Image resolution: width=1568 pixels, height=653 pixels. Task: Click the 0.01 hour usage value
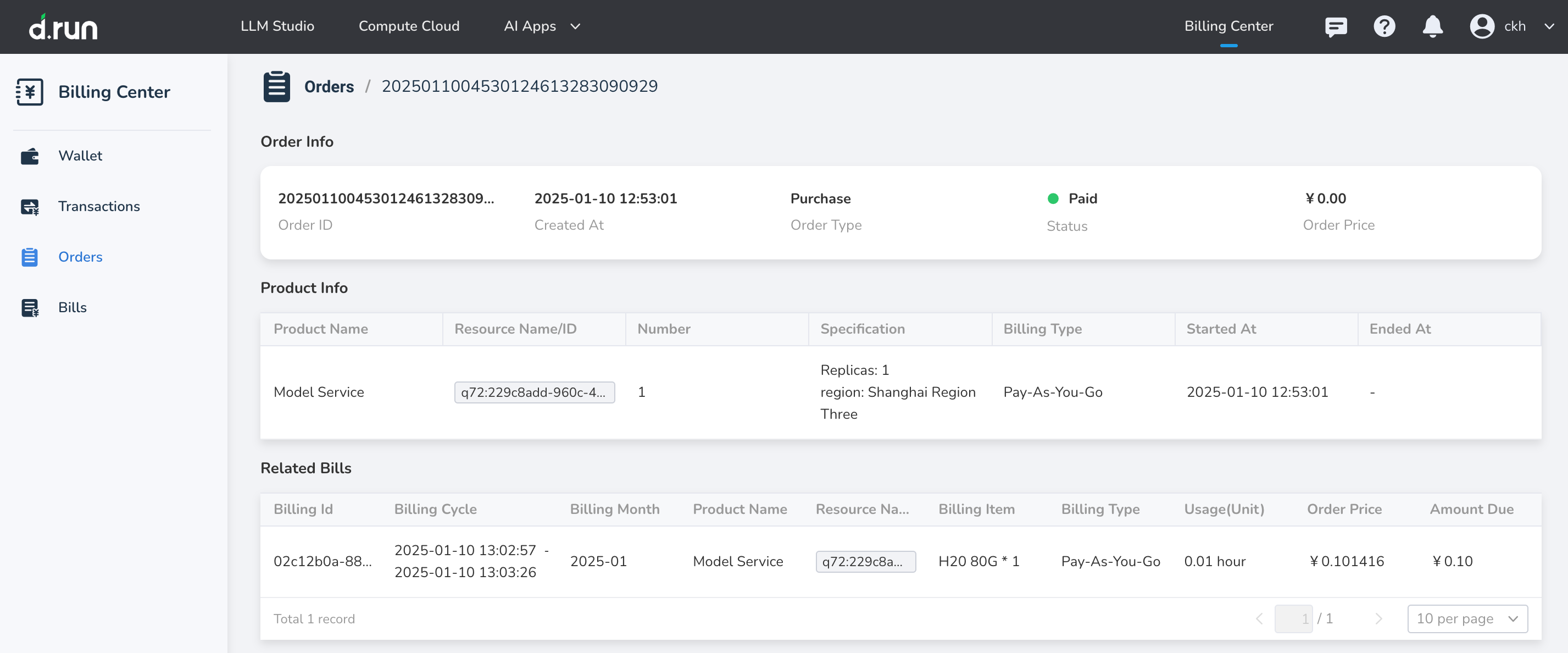pyautogui.click(x=1214, y=562)
